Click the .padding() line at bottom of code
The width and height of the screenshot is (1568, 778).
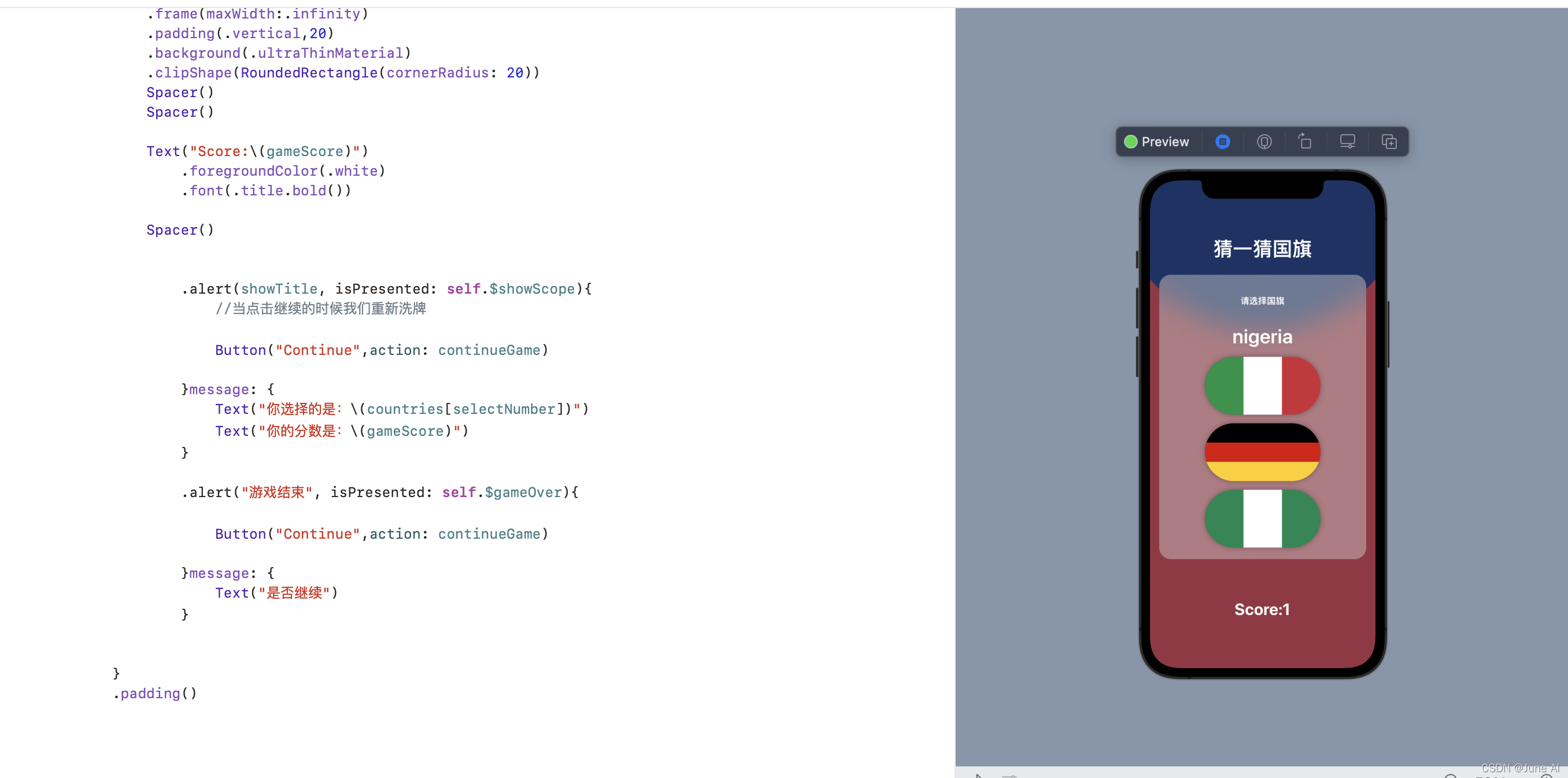point(154,694)
